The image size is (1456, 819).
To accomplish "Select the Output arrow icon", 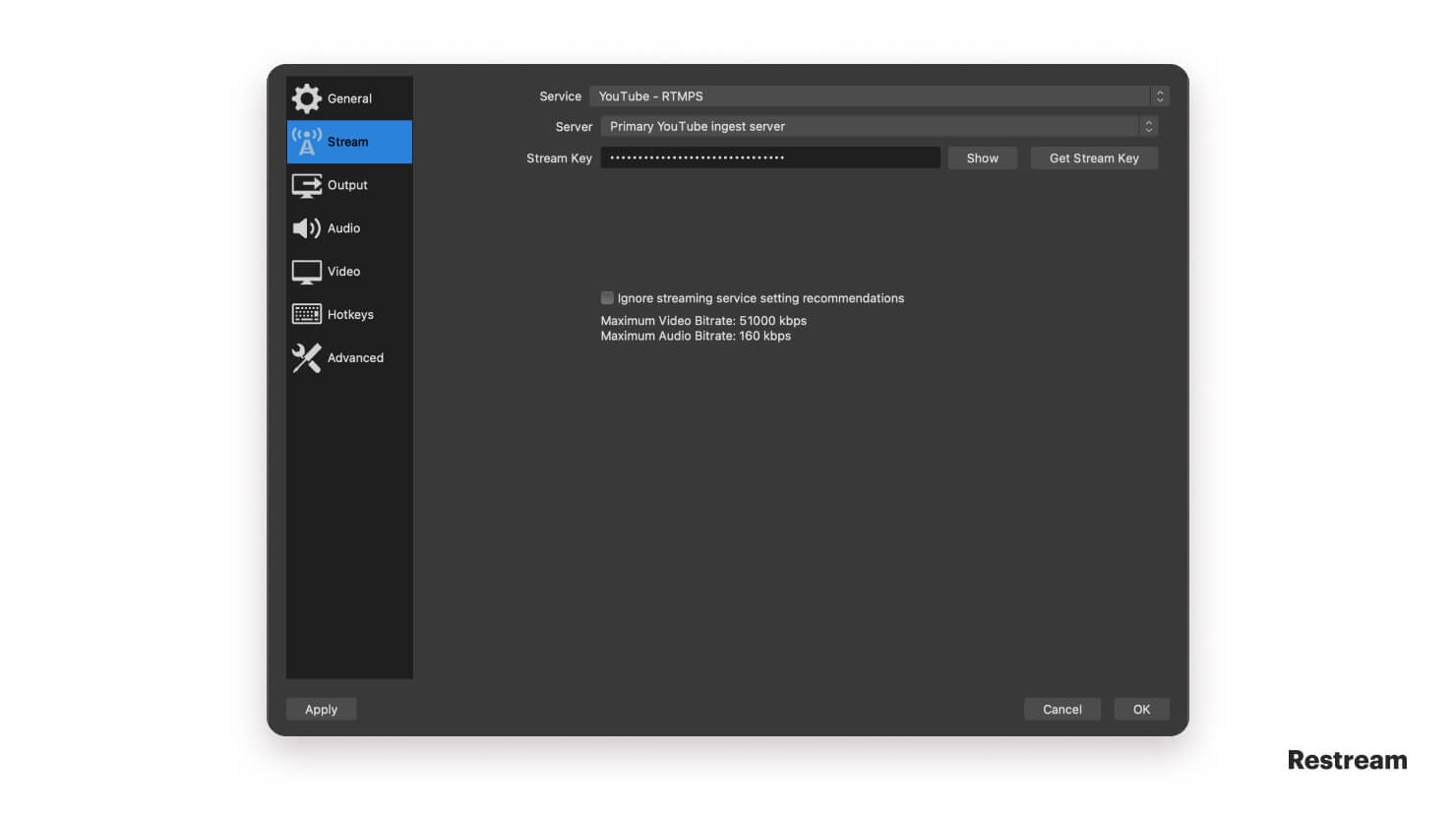I will pyautogui.click(x=306, y=184).
